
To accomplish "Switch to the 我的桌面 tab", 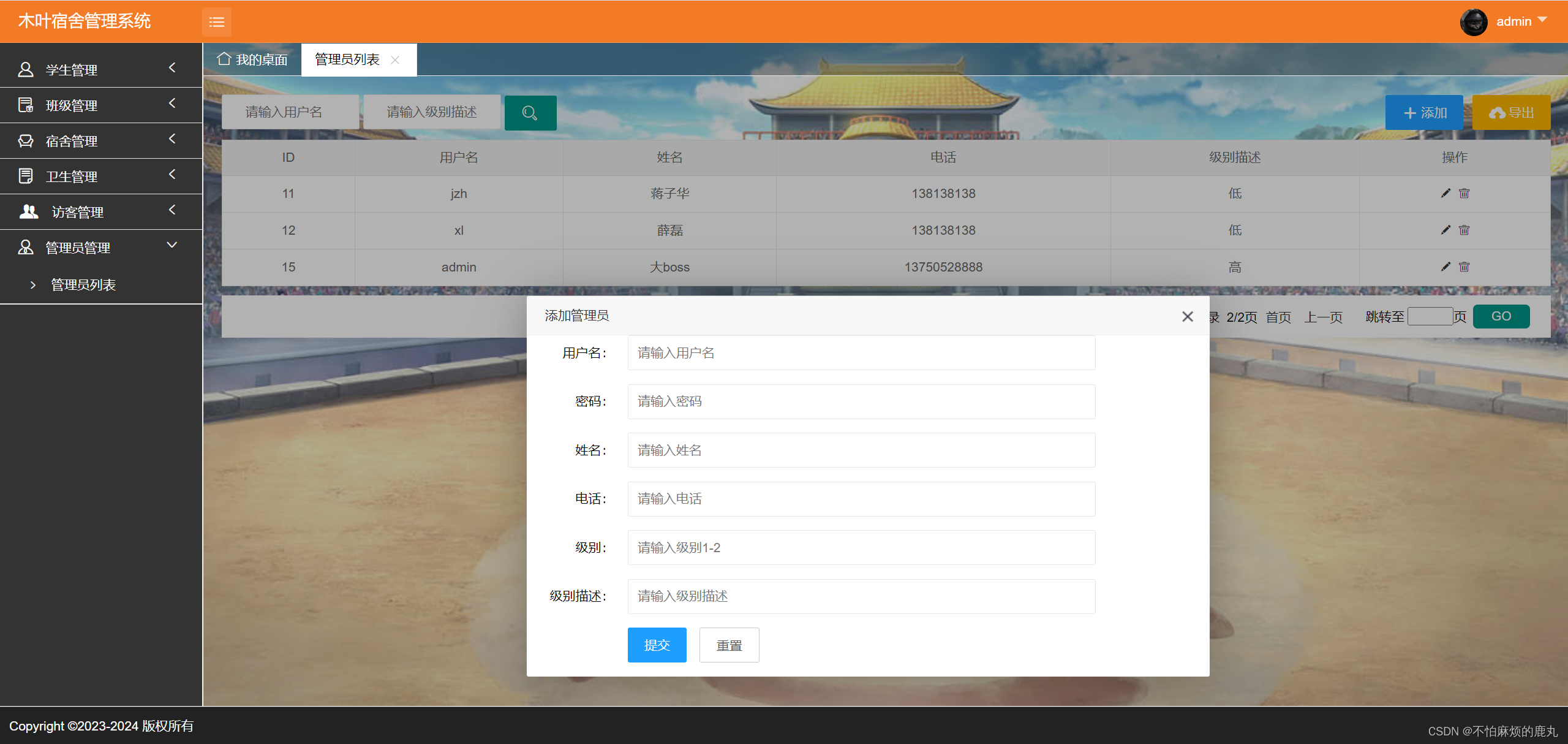I will 252,59.
